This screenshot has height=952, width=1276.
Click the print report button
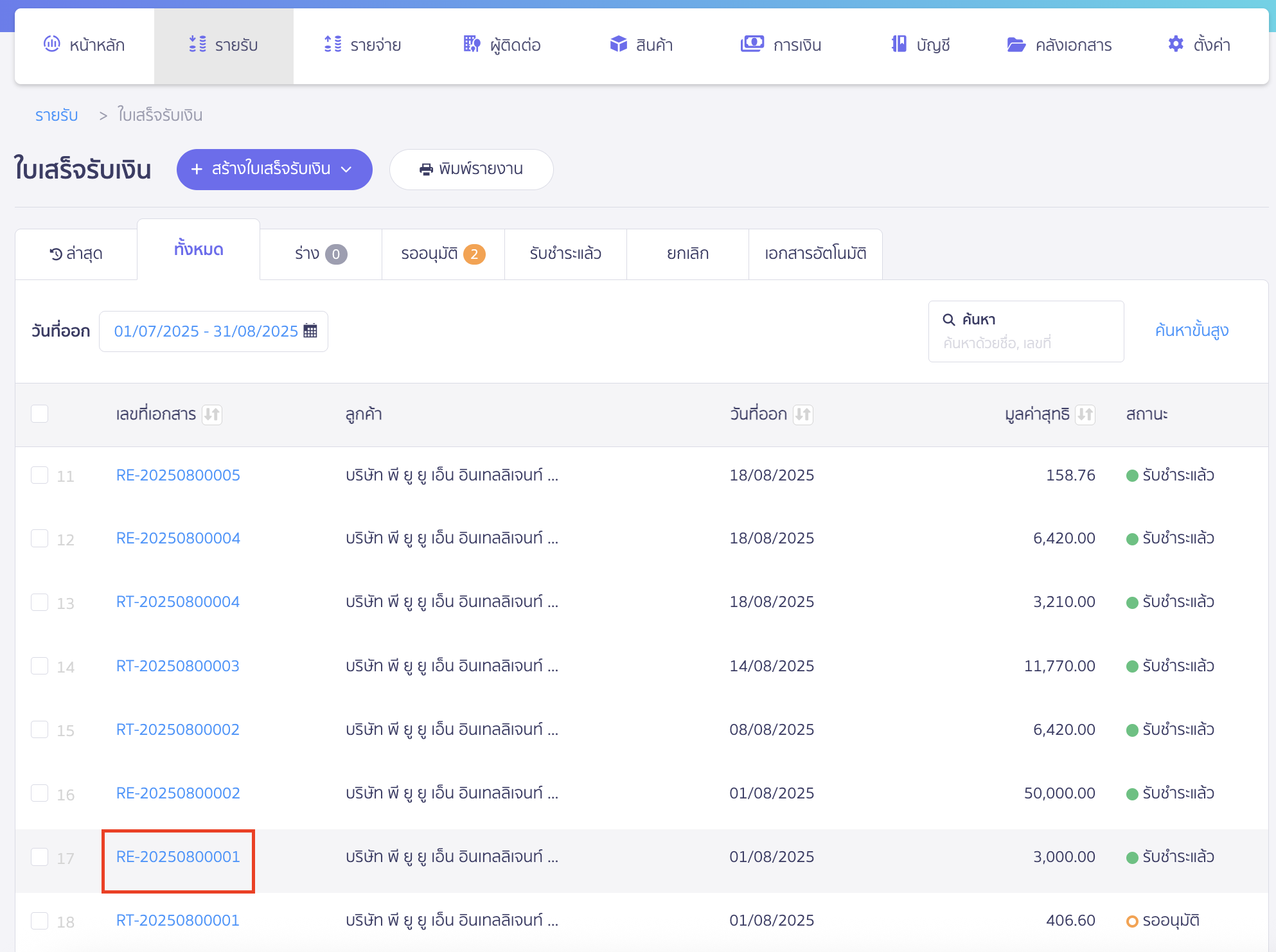point(471,170)
